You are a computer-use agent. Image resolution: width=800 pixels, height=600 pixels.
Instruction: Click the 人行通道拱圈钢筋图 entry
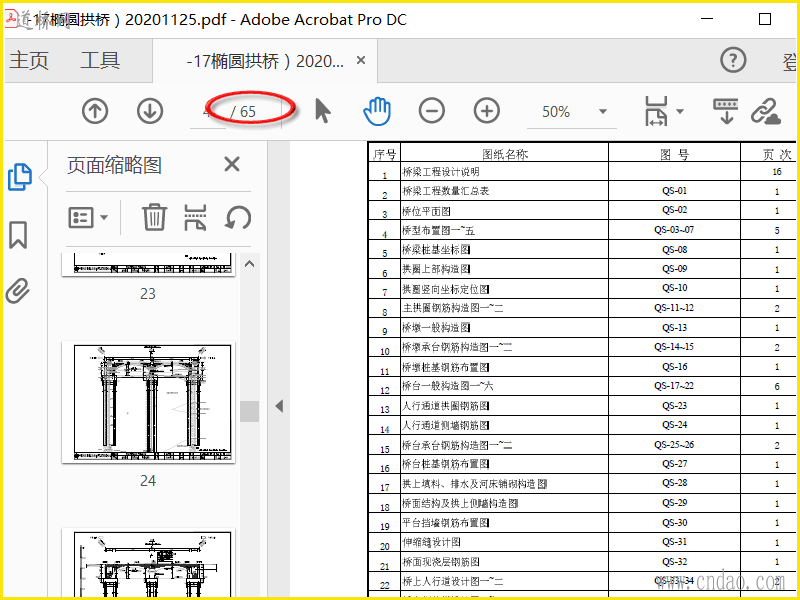(x=445, y=406)
